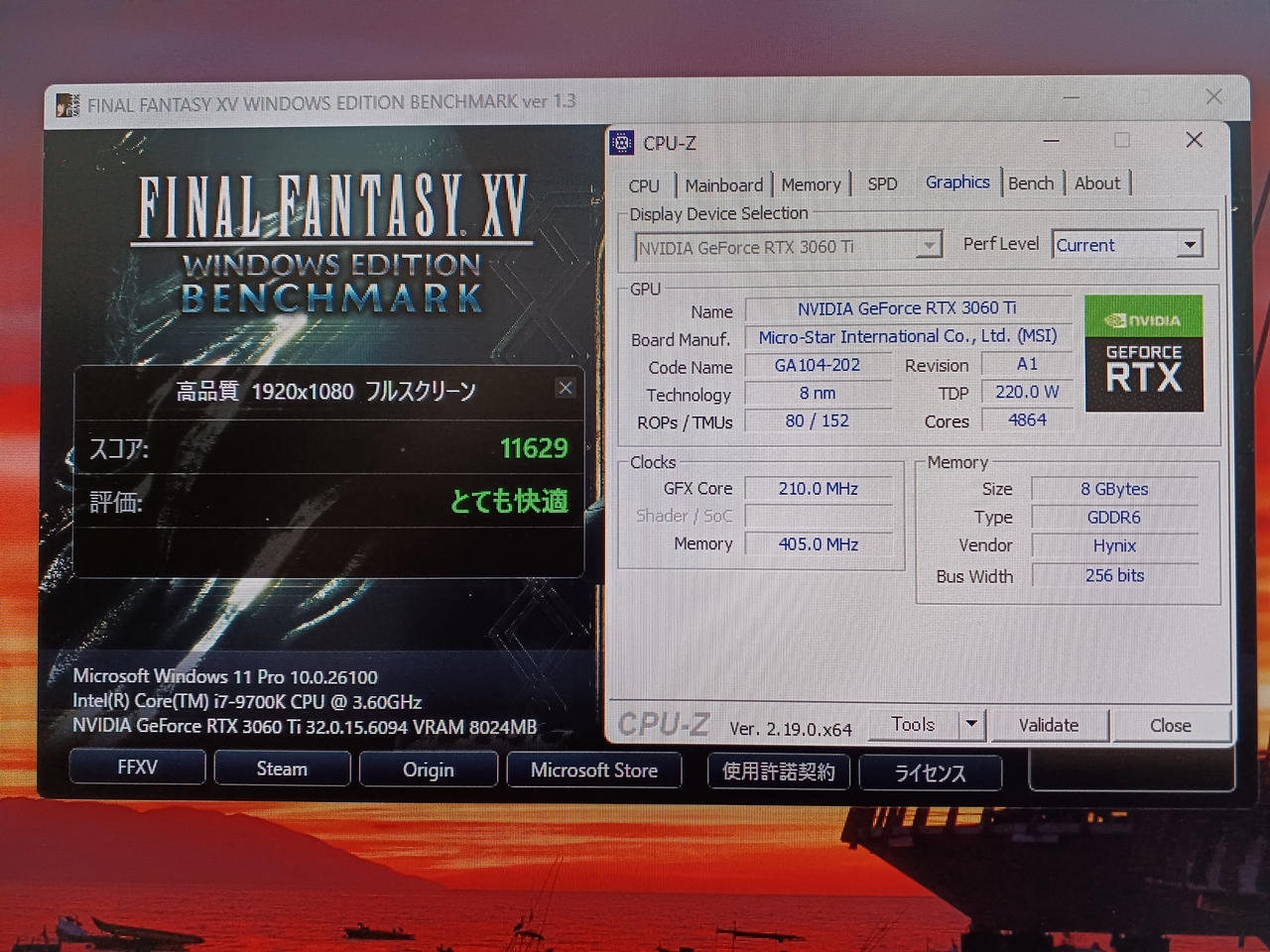This screenshot has width=1270, height=952.
Task: Click the Origin button
Action: coord(429,770)
